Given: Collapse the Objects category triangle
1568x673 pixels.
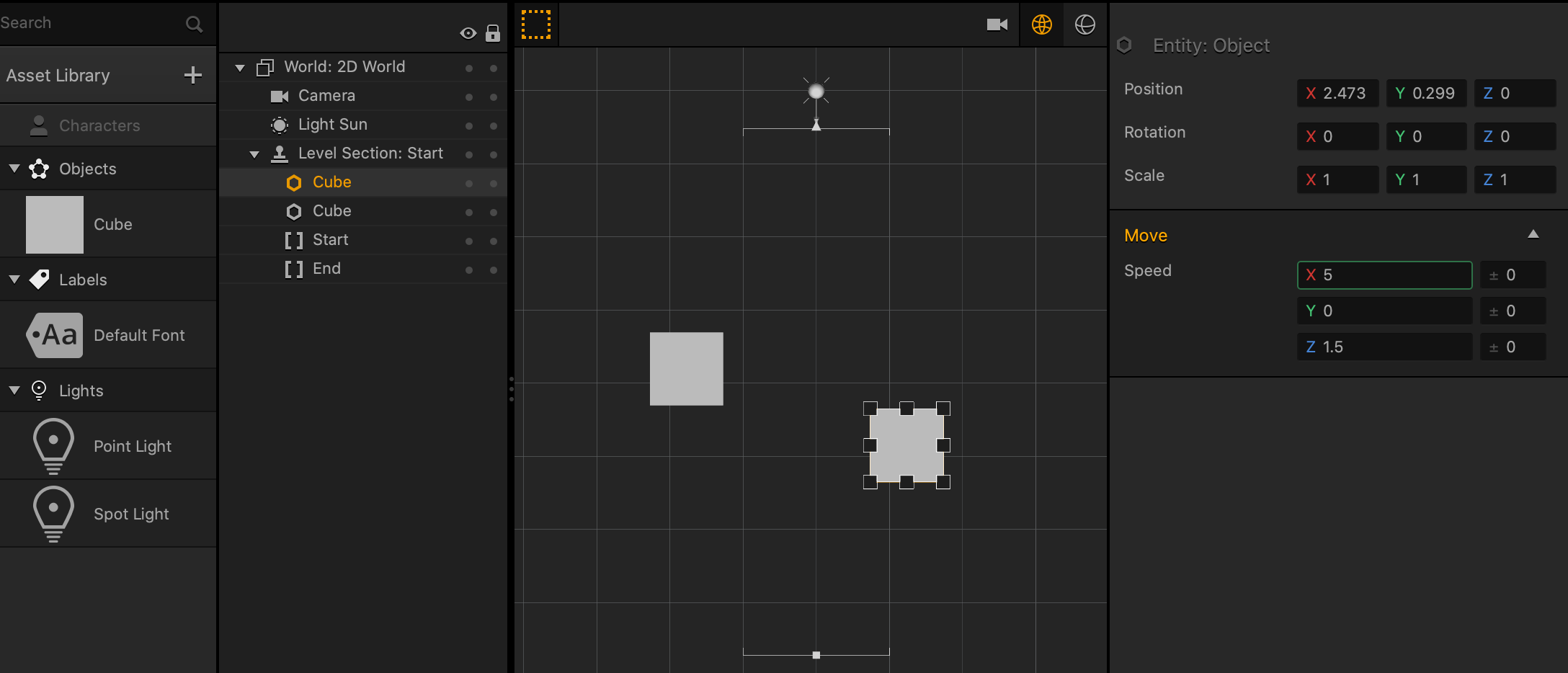Looking at the screenshot, I should click(x=14, y=168).
